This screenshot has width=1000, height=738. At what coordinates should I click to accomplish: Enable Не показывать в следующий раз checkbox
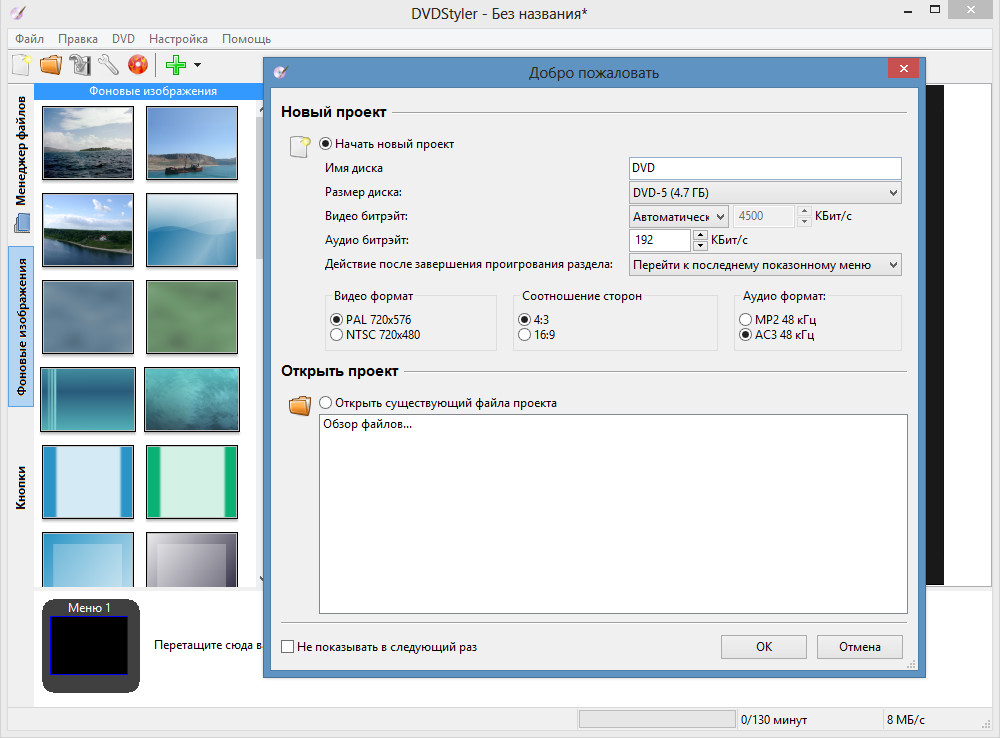(289, 647)
